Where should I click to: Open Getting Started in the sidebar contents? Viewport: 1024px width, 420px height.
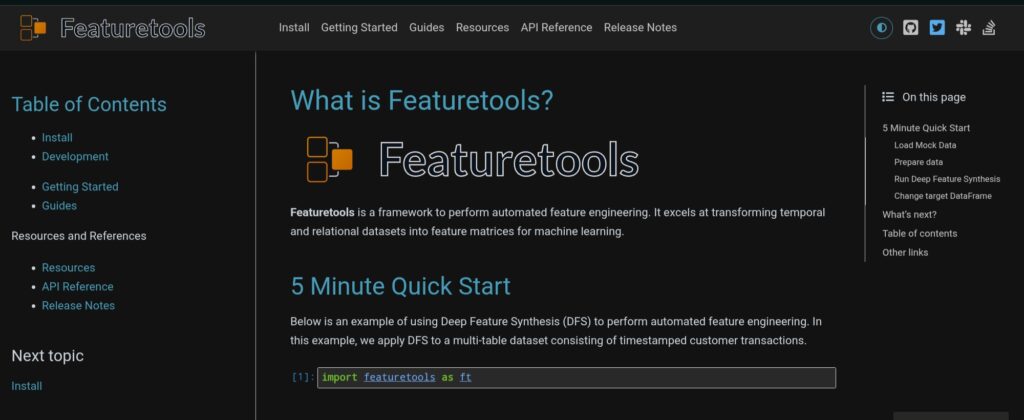pyautogui.click(x=80, y=187)
